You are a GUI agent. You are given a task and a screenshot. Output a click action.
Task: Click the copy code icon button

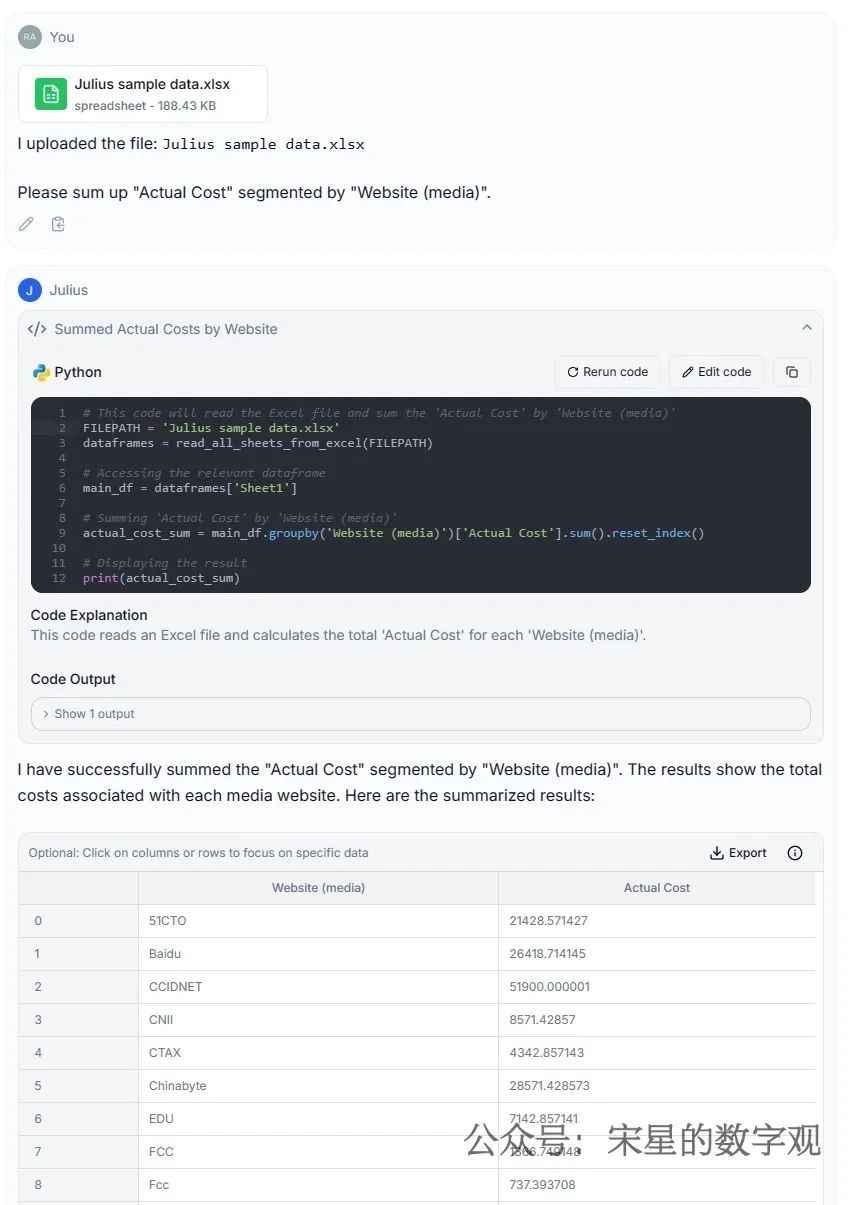coord(791,372)
